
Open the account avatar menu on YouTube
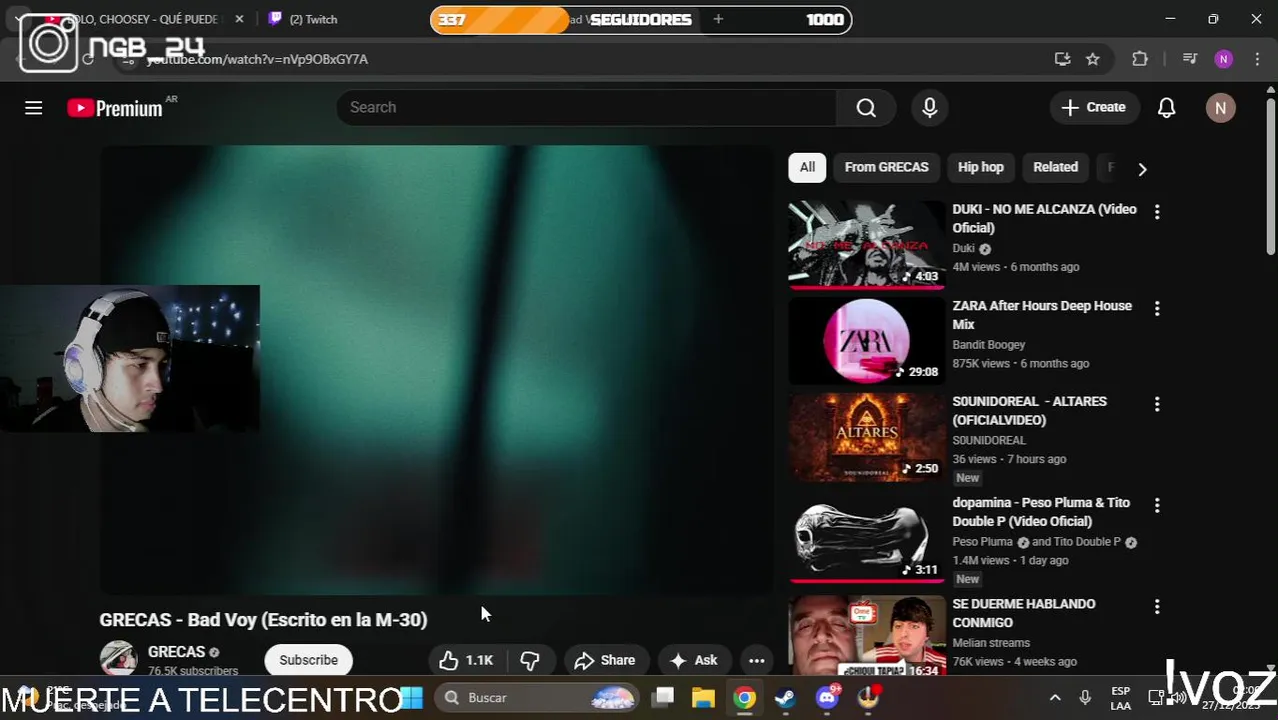click(1221, 108)
